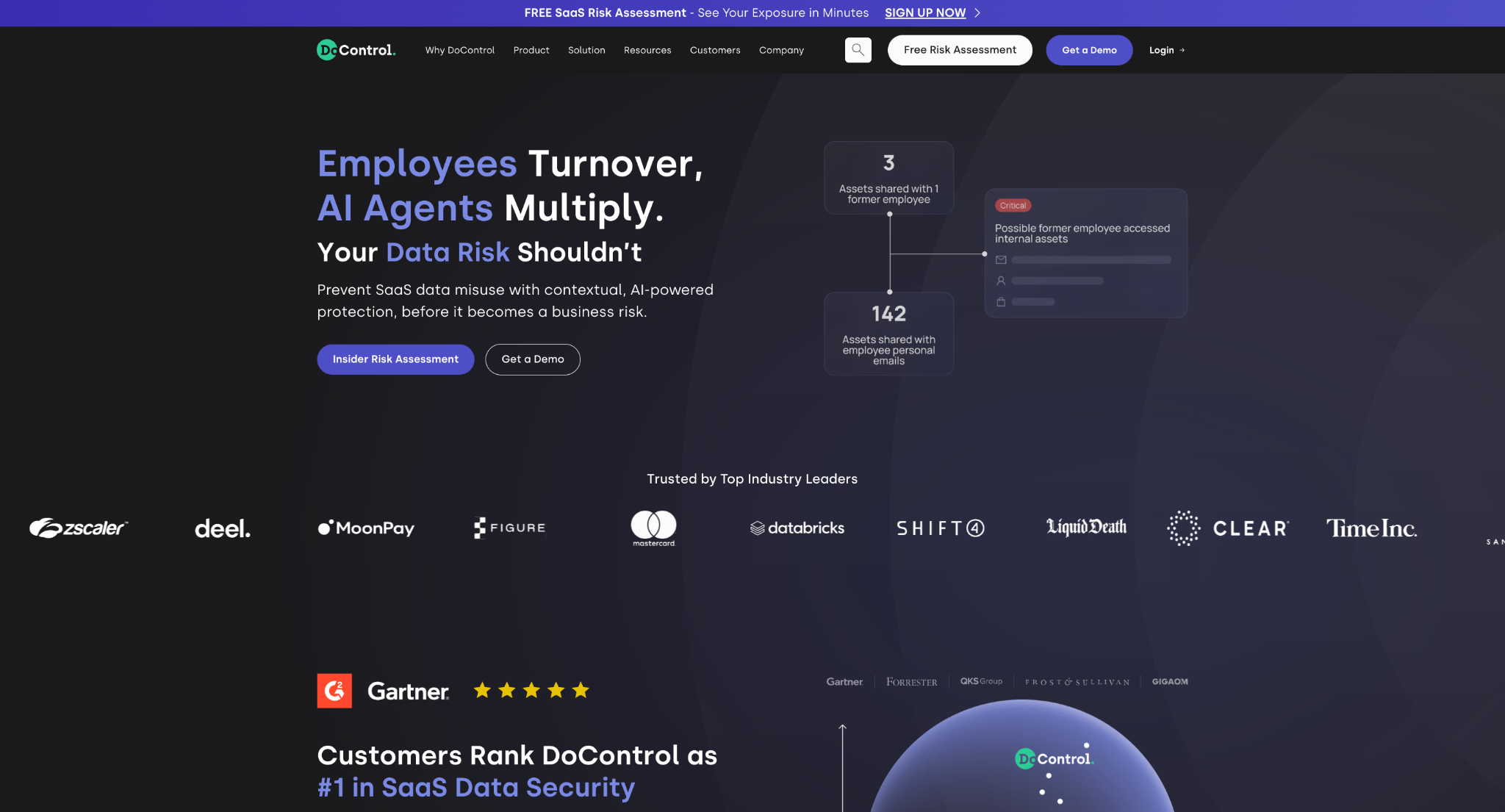Click the Figure logo
The image size is (1505, 812).
510,528
